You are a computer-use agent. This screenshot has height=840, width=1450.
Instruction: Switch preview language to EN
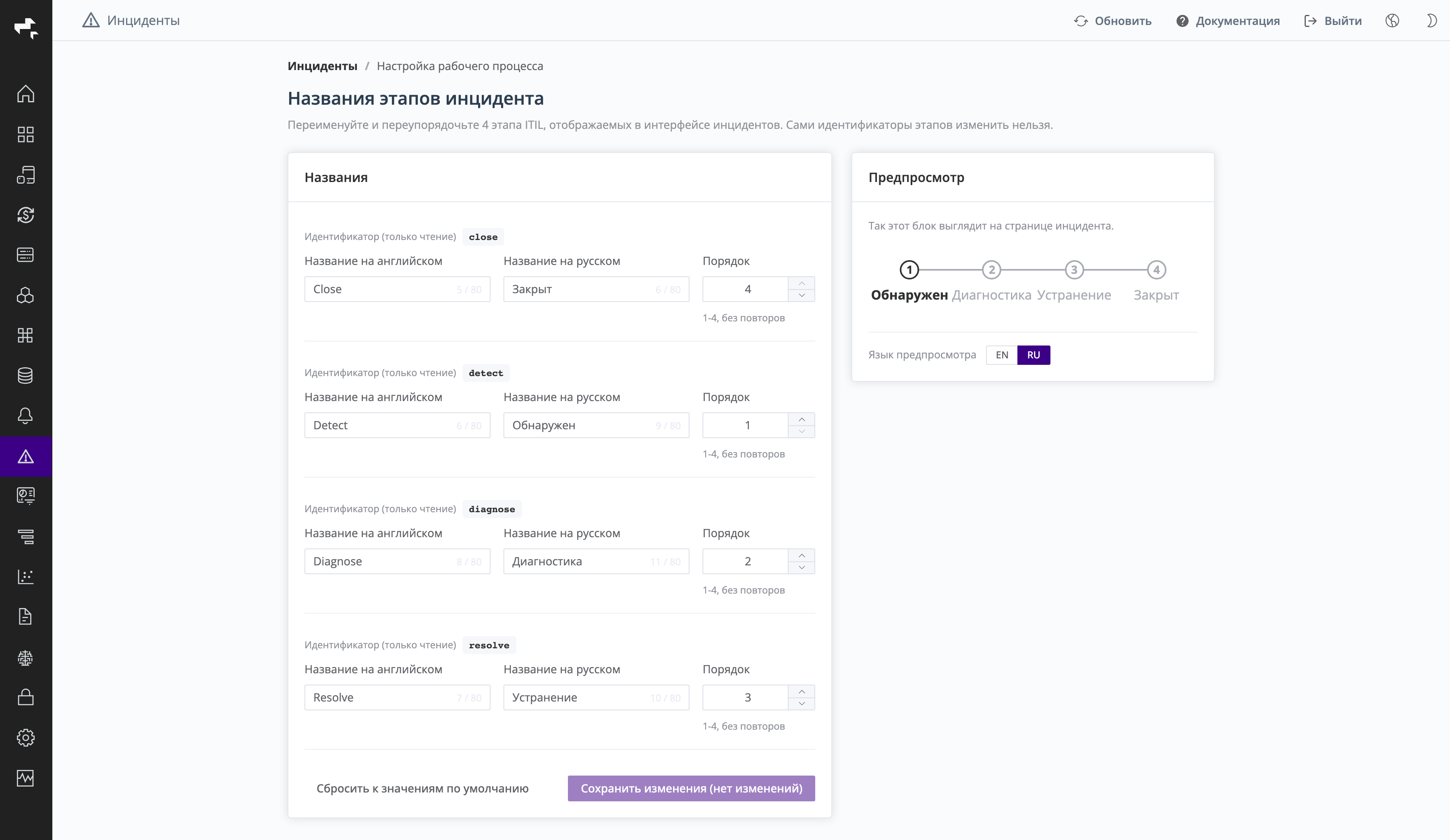(x=1002, y=355)
